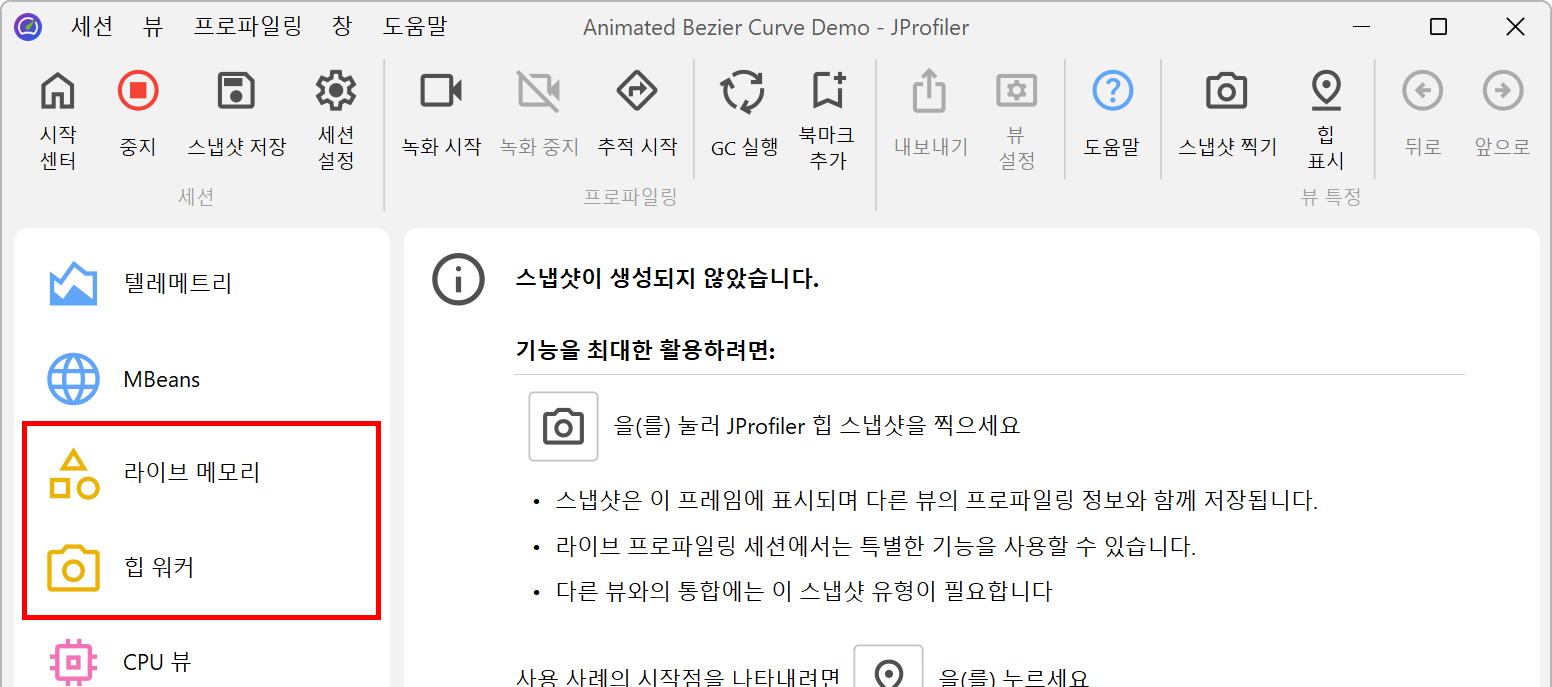Click the 힙 표시 pin toolbar icon
Viewport: 1552px width, 687px height.
(1326, 91)
